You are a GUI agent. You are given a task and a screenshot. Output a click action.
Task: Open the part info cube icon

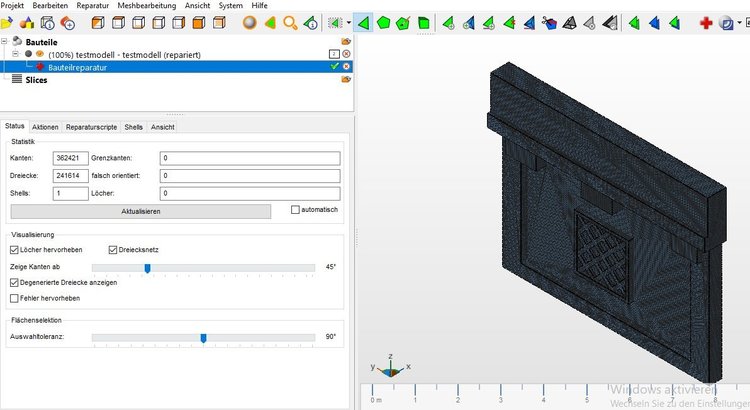(x=47, y=22)
